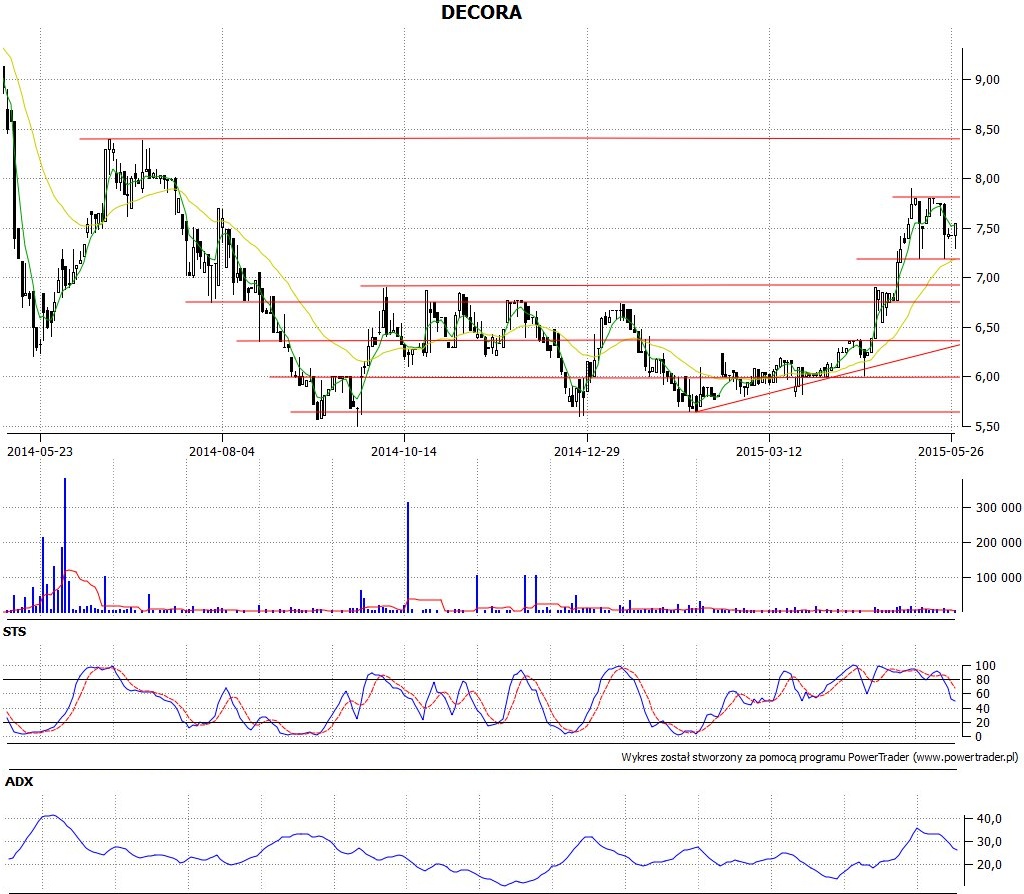Click the STS 80 scale label
Screen dimensions: 1024x894
pyautogui.click(x=982, y=680)
